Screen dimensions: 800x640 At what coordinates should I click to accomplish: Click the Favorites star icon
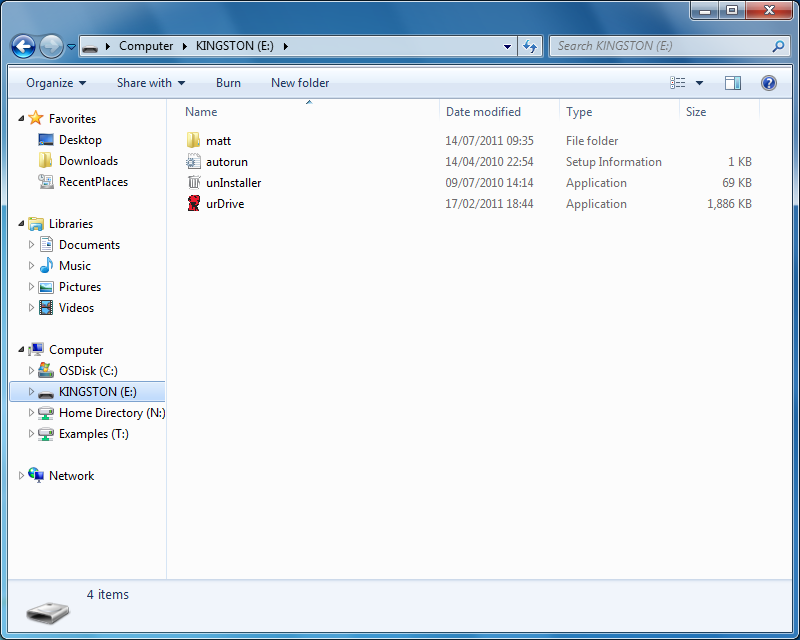[x=36, y=118]
